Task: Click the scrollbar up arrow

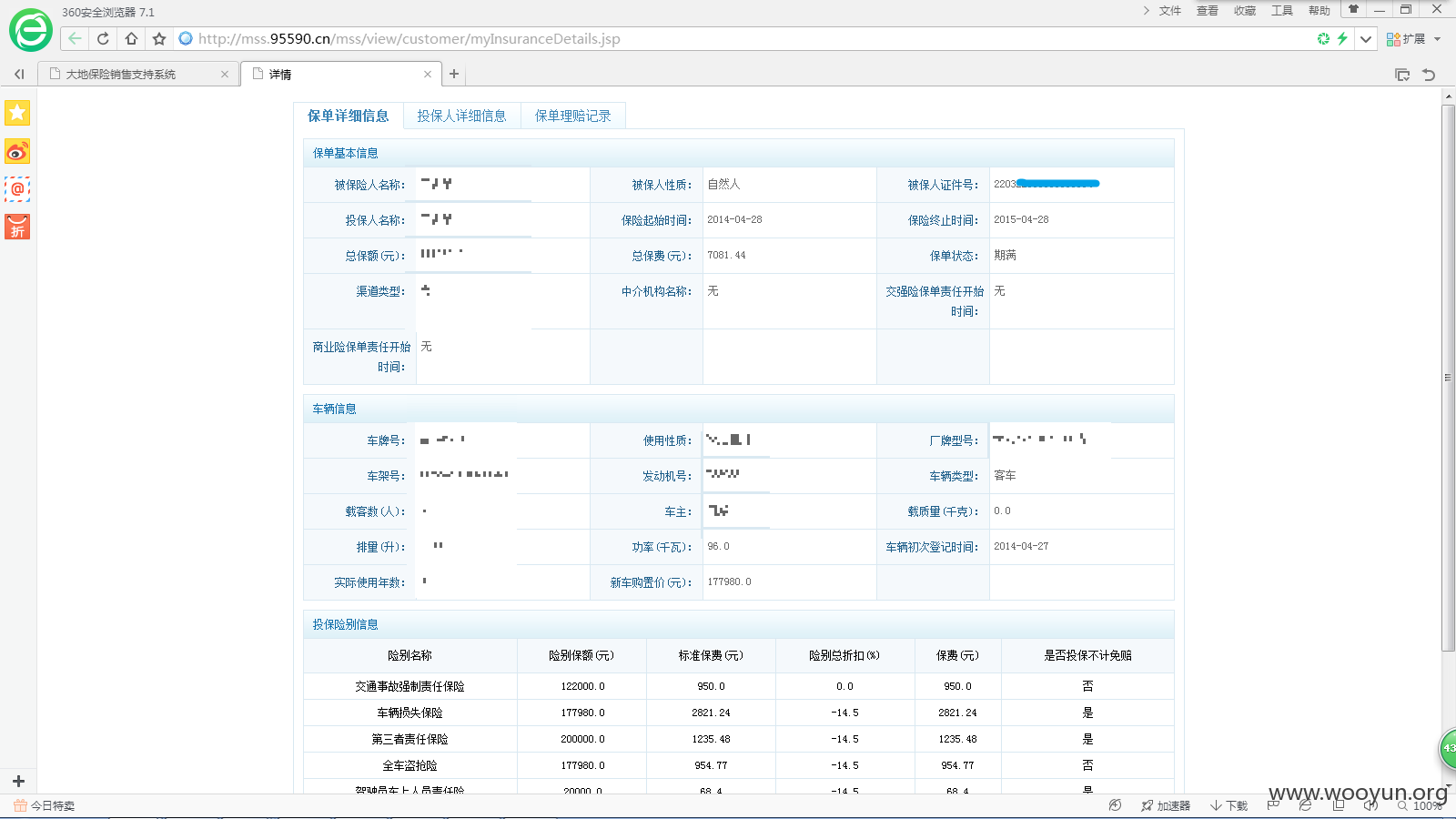Action: coord(1448,96)
